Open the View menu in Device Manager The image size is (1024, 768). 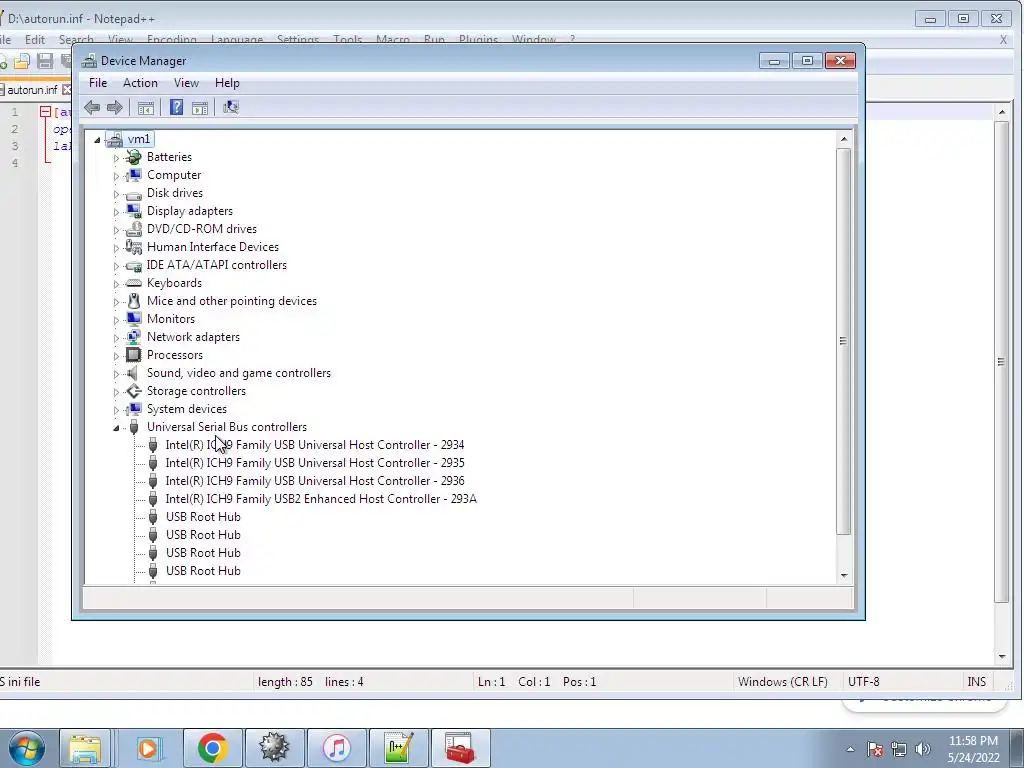[186, 83]
